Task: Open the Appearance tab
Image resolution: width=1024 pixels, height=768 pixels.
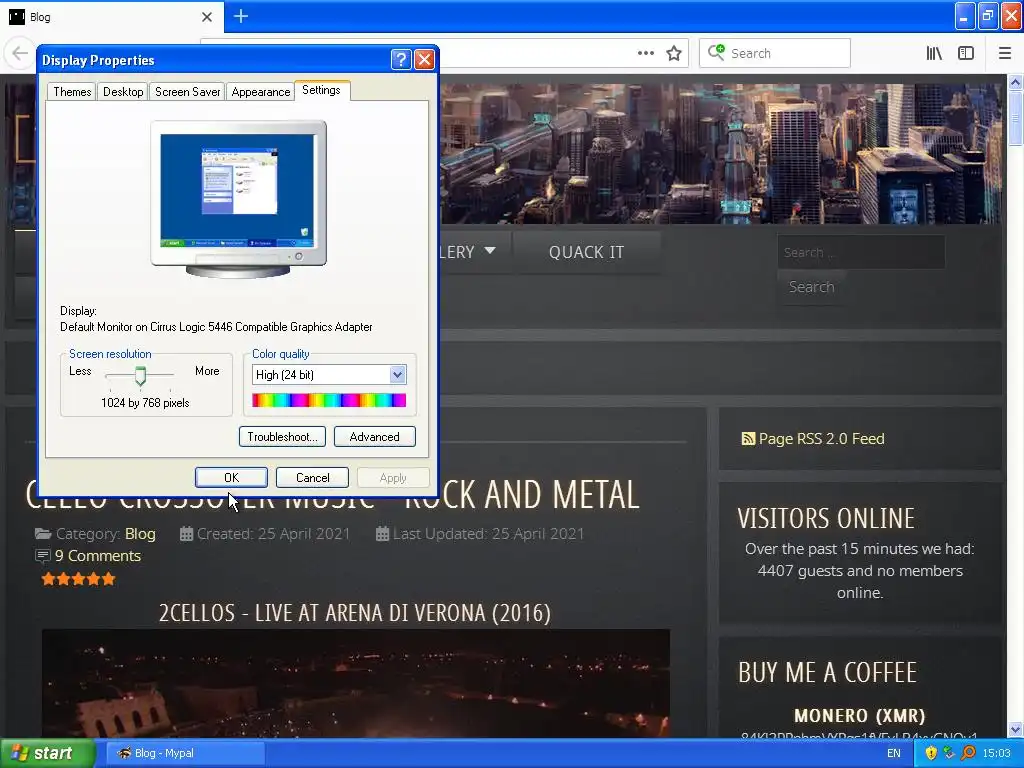Action: click(x=261, y=91)
